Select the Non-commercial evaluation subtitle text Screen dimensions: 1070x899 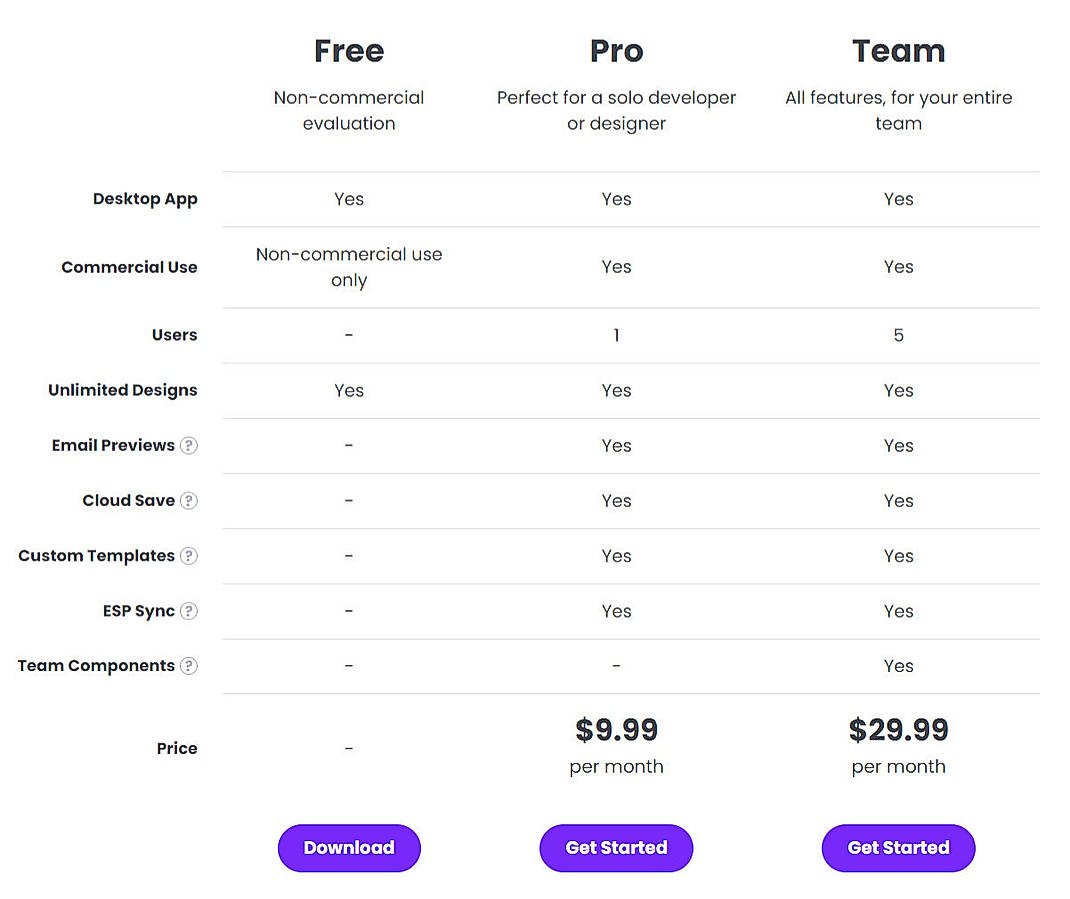[348, 110]
